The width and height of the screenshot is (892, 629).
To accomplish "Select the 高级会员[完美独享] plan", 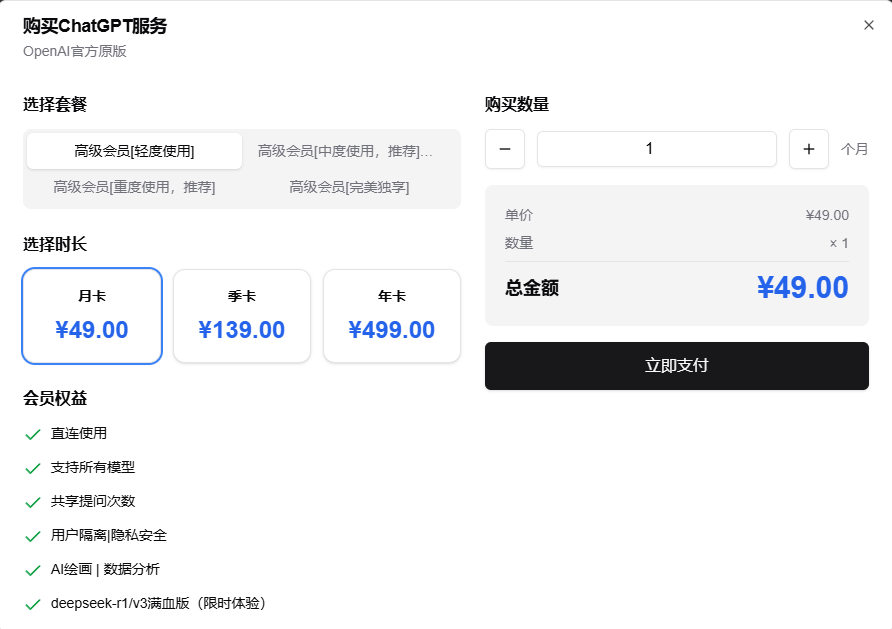I will 349,187.
